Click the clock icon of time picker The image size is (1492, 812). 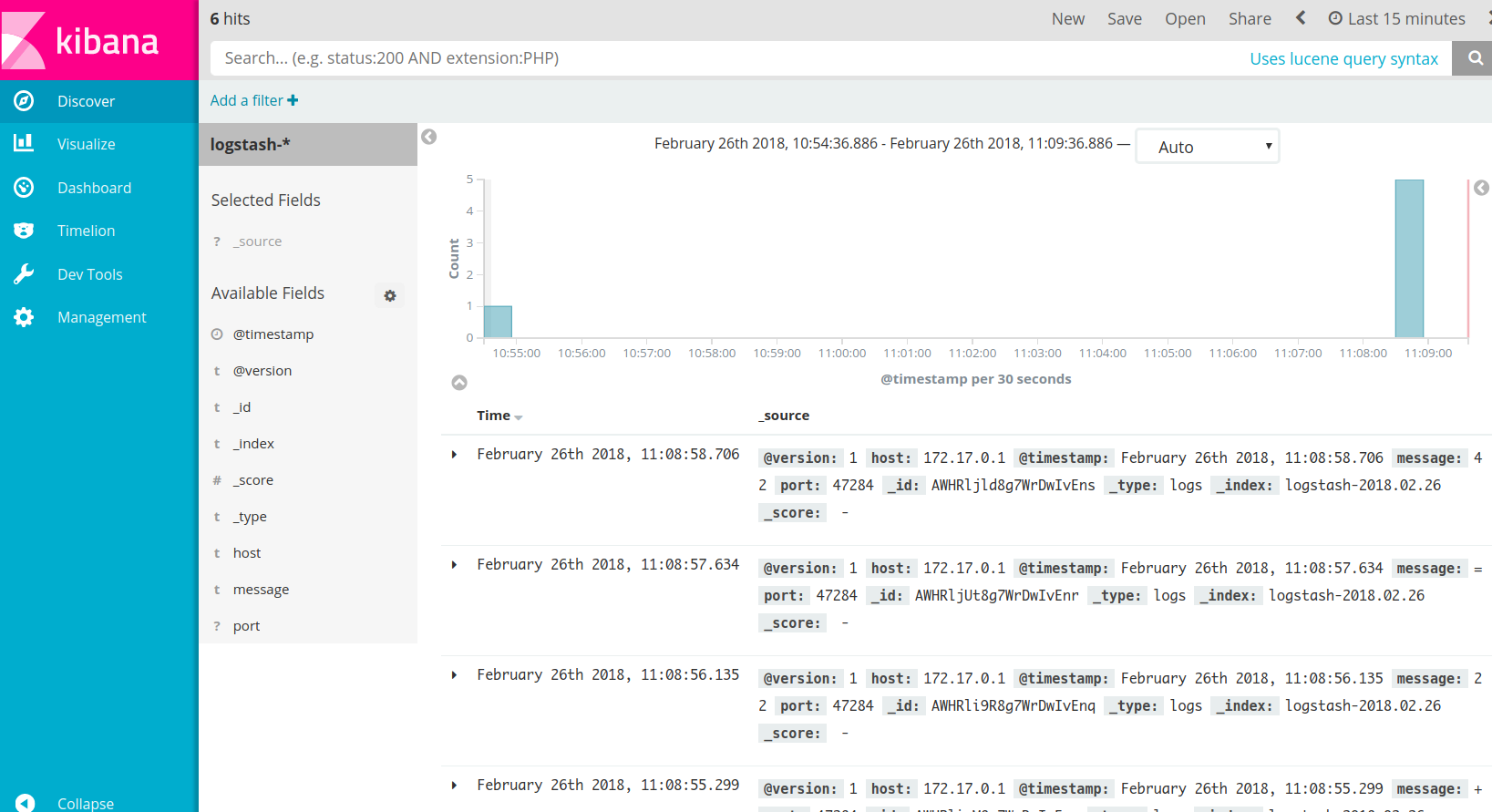[x=1335, y=18]
